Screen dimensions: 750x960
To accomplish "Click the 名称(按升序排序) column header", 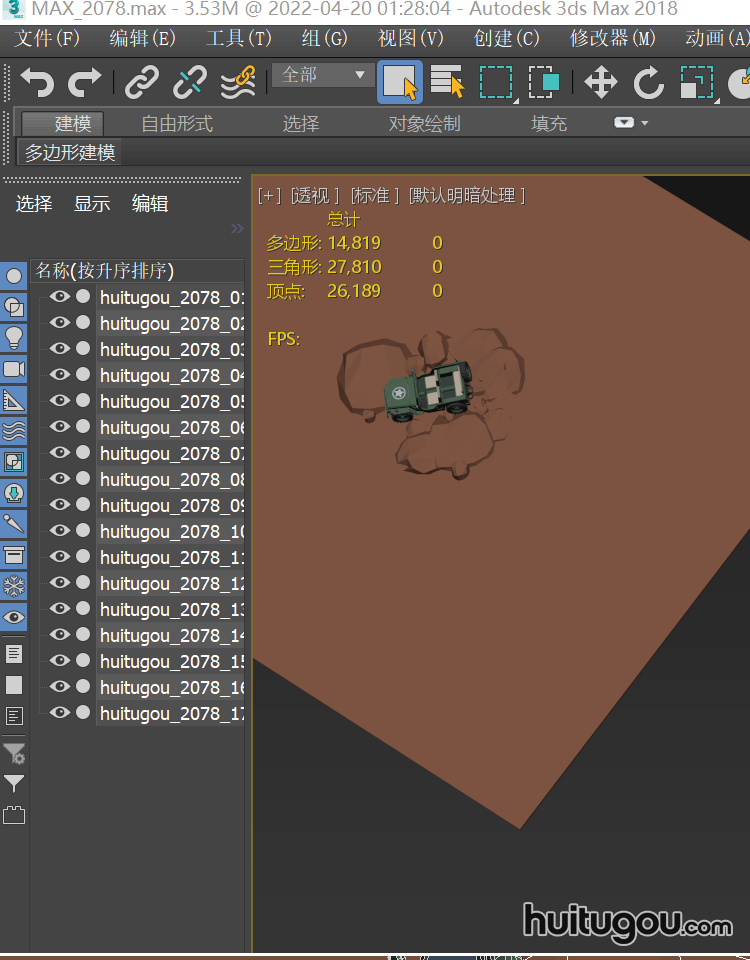I will coord(105,271).
